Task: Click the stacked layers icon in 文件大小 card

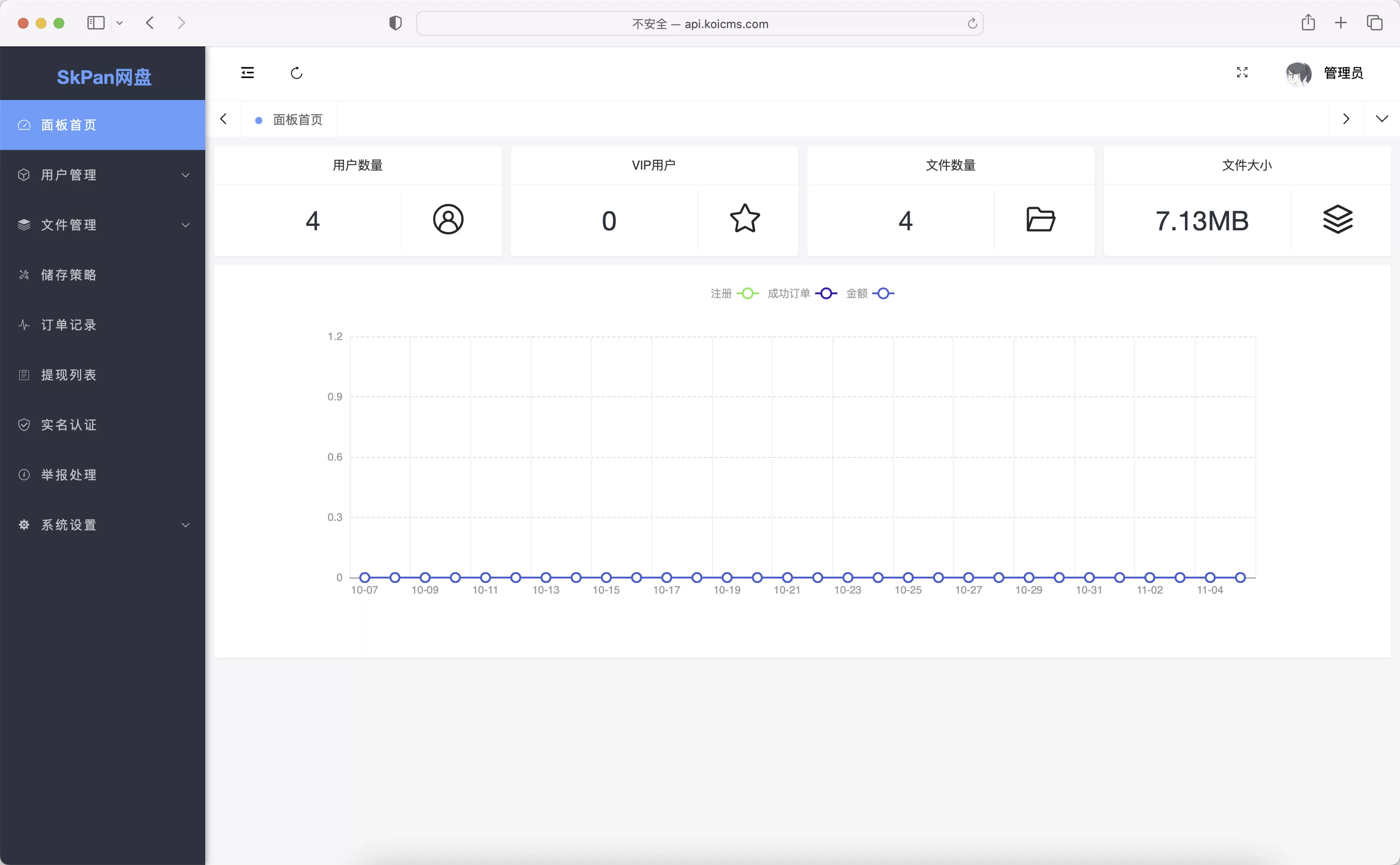Action: (1338, 220)
